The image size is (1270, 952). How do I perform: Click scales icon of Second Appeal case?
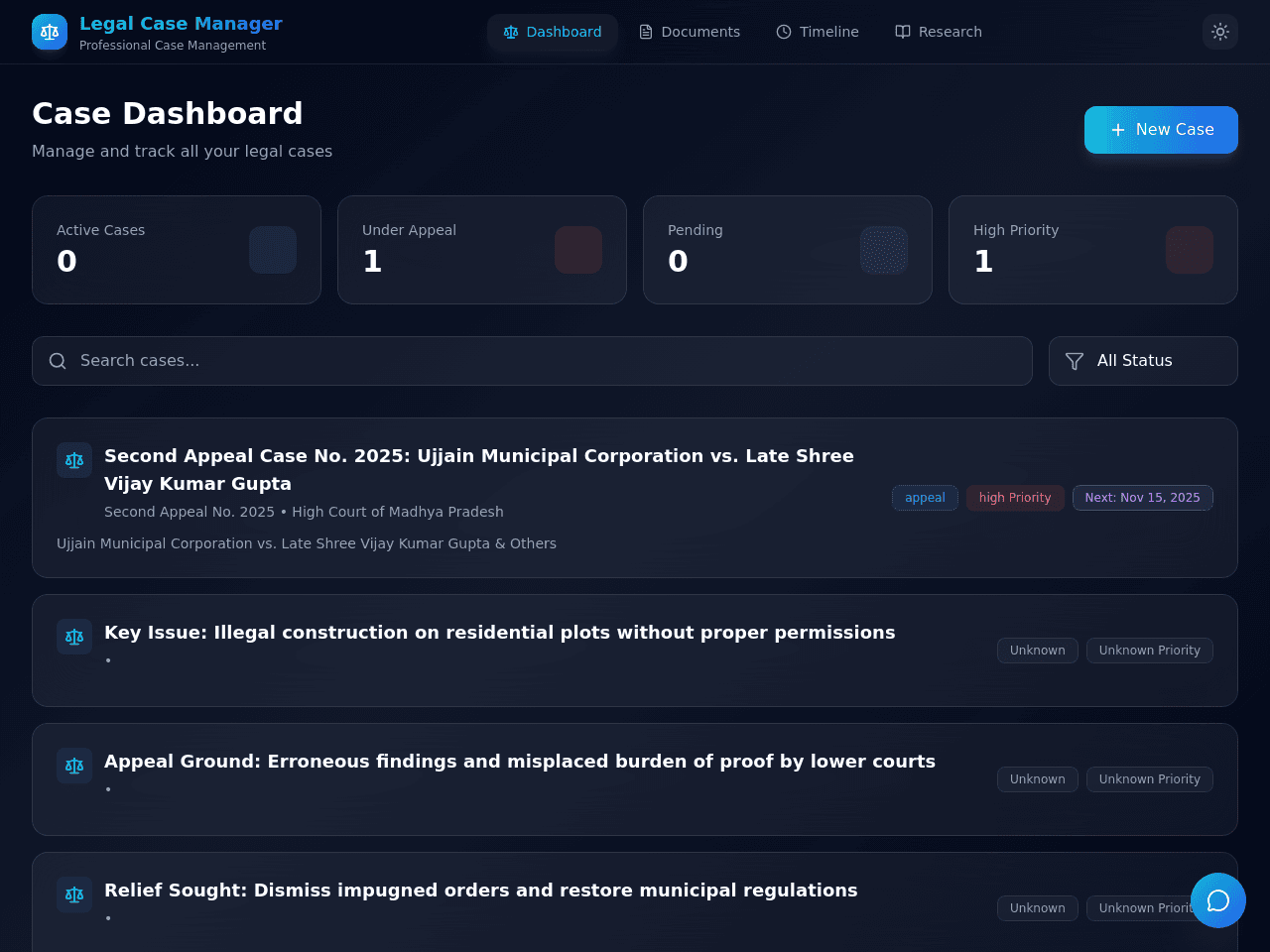point(74,460)
